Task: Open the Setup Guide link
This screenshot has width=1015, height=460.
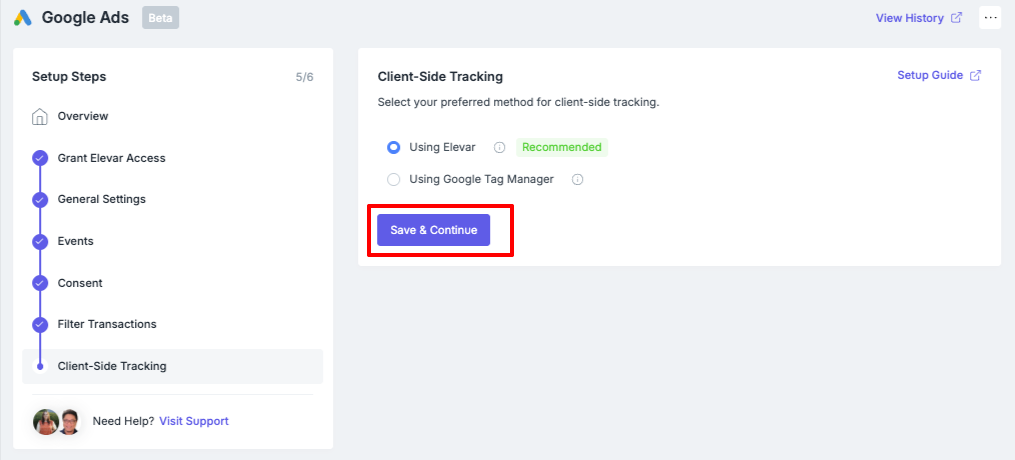Action: (x=939, y=75)
